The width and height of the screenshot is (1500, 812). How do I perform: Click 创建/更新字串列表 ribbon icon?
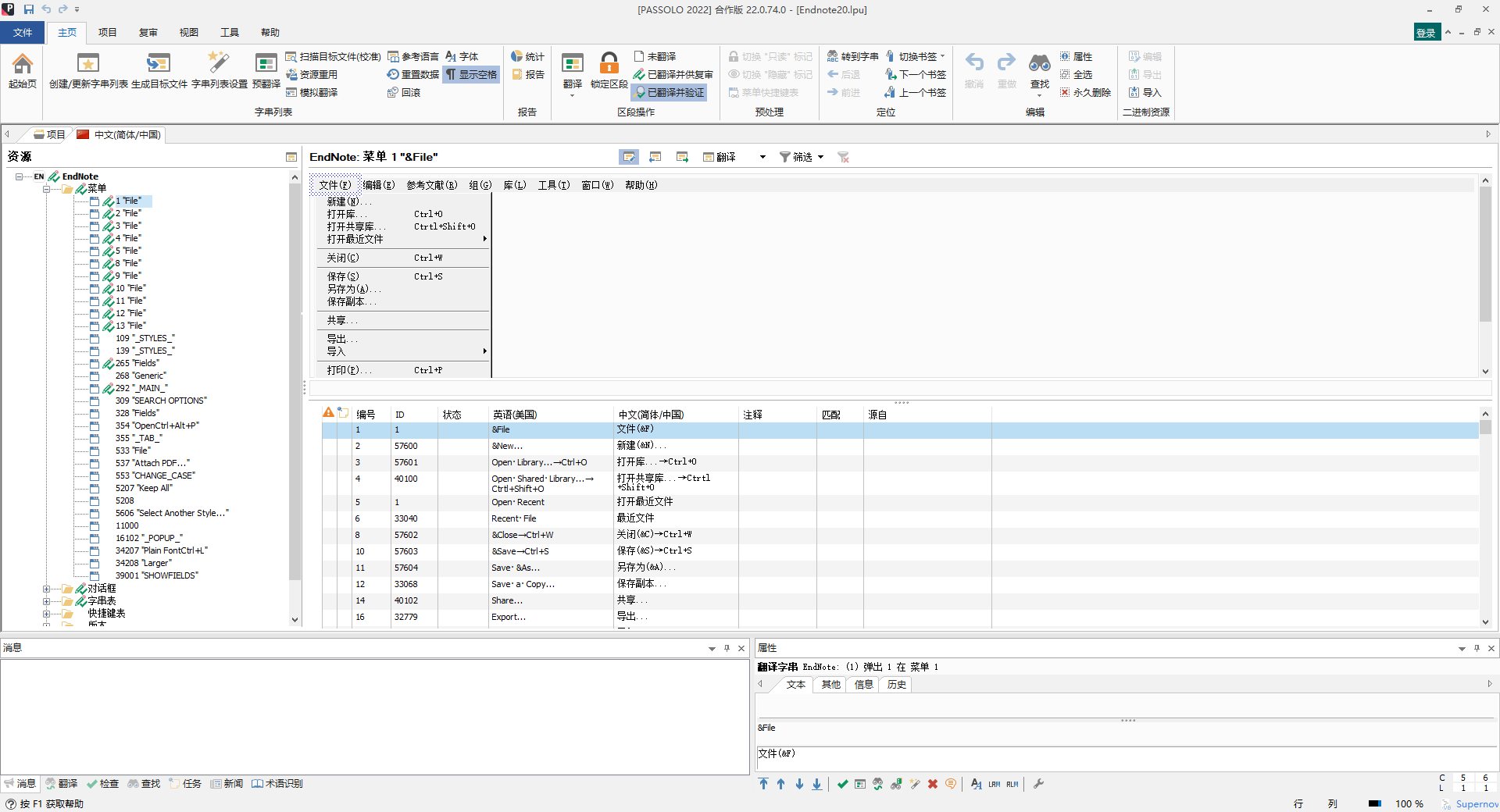pyautogui.click(x=88, y=70)
